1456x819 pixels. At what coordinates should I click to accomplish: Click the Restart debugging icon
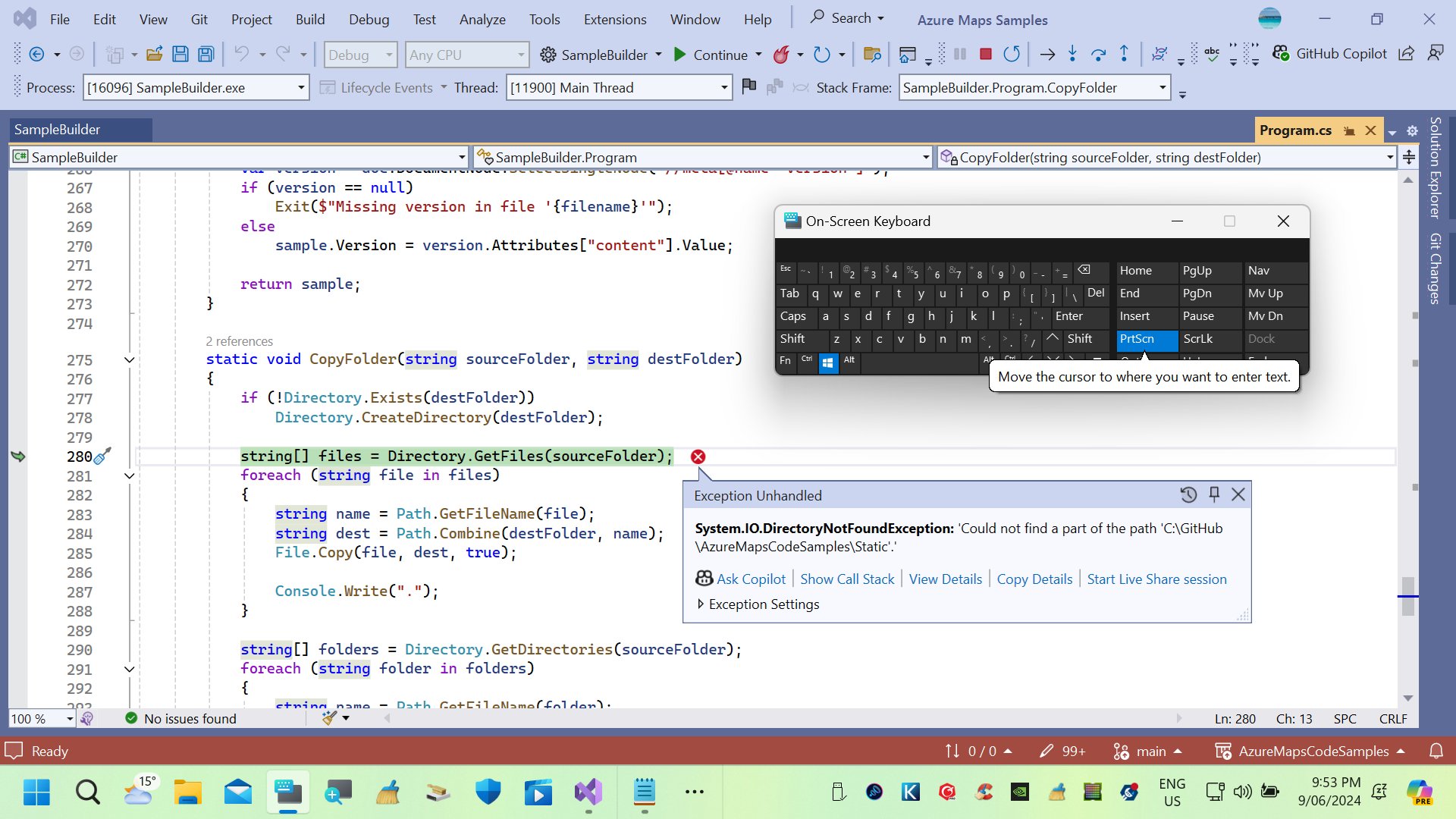(x=1012, y=55)
